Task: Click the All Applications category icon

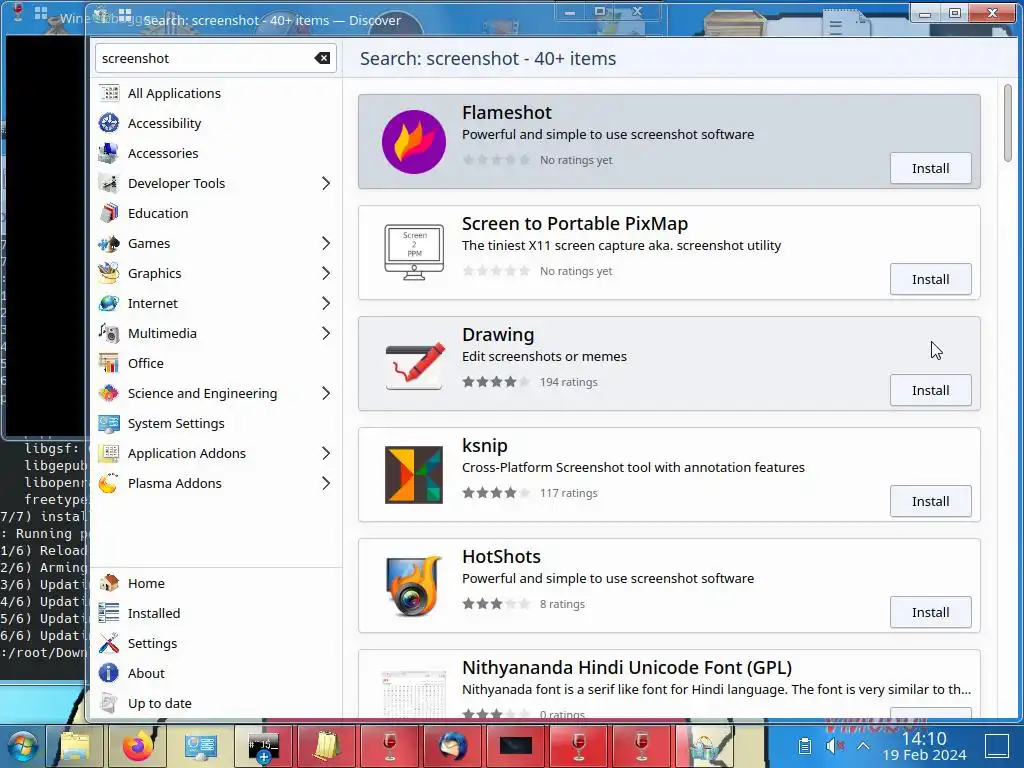Action: pos(109,93)
